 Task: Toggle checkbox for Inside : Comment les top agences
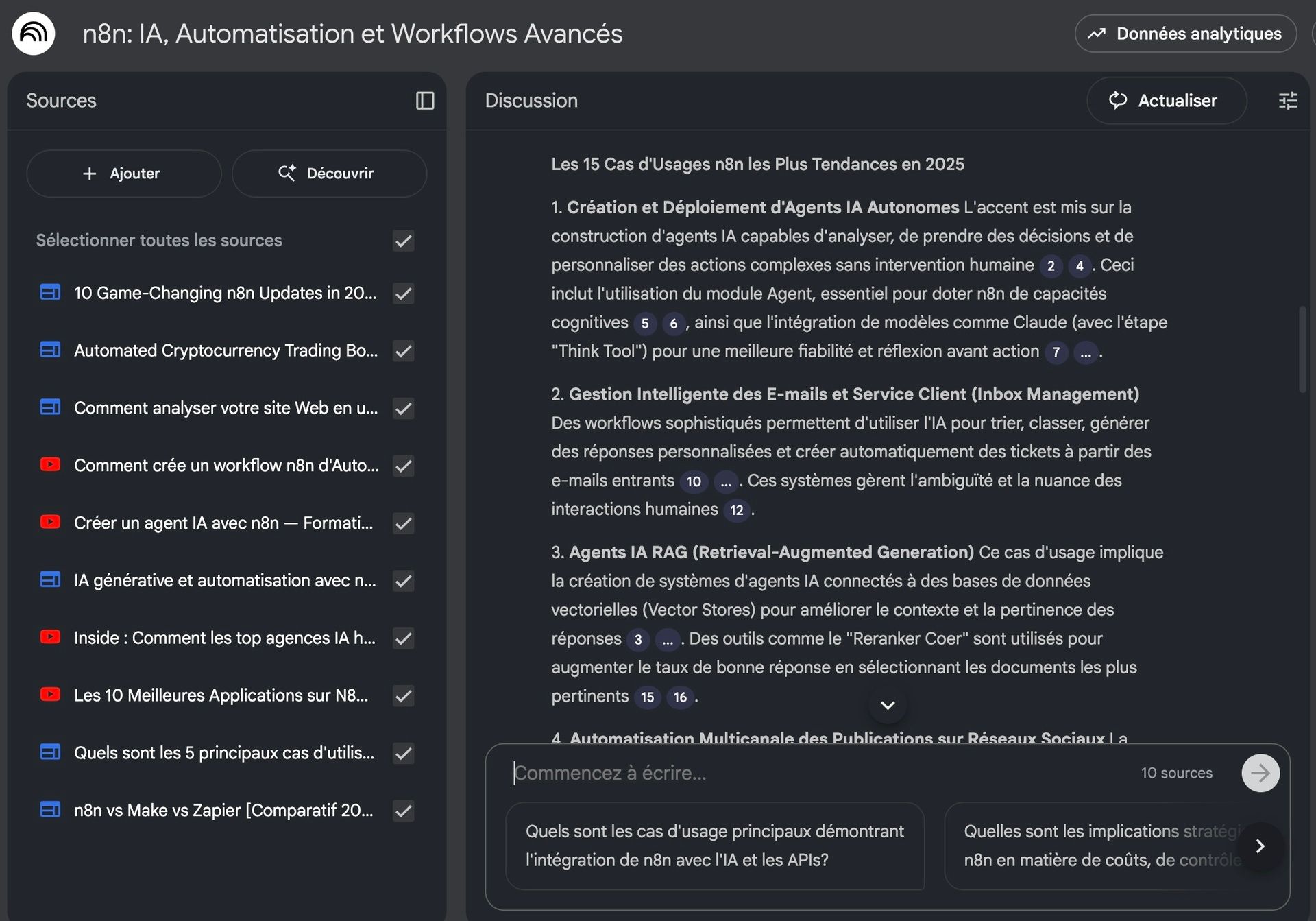pos(403,638)
